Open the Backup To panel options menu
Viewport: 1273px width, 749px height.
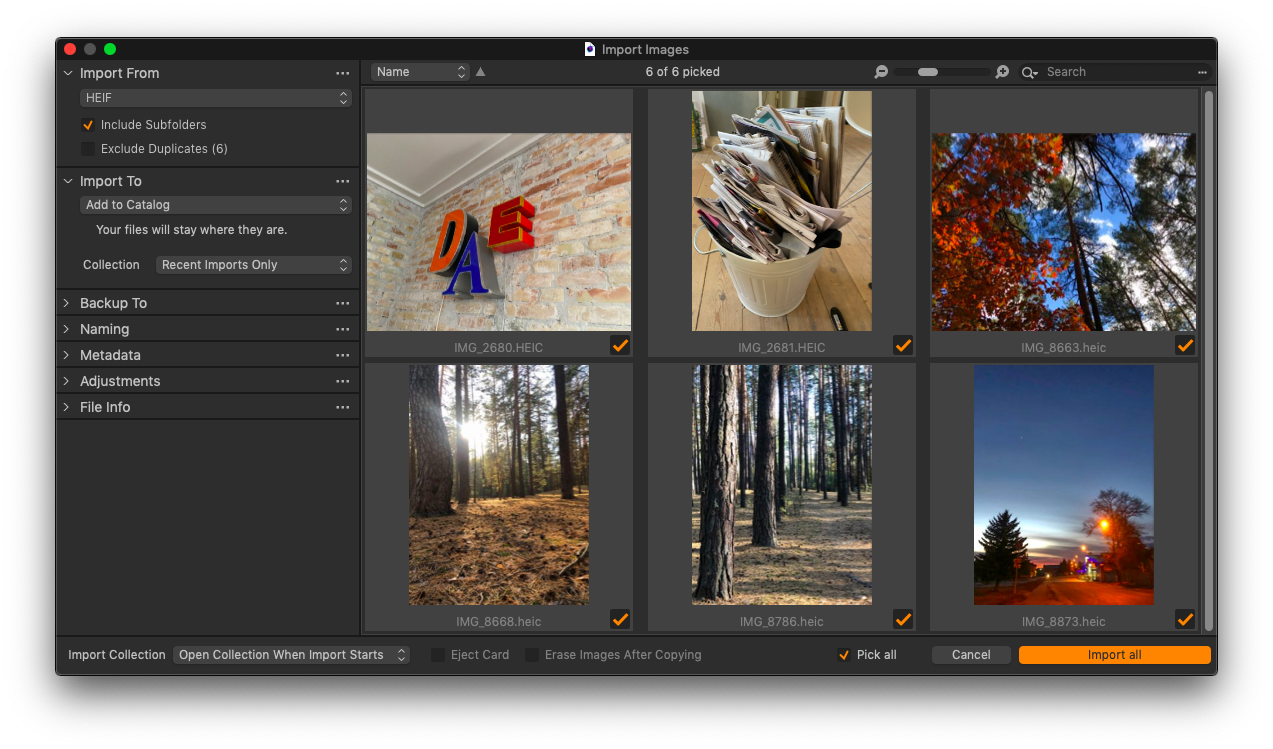(342, 303)
